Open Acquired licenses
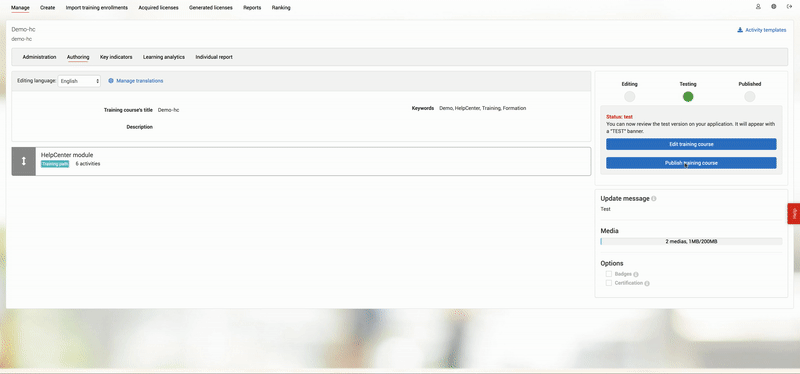 point(158,8)
